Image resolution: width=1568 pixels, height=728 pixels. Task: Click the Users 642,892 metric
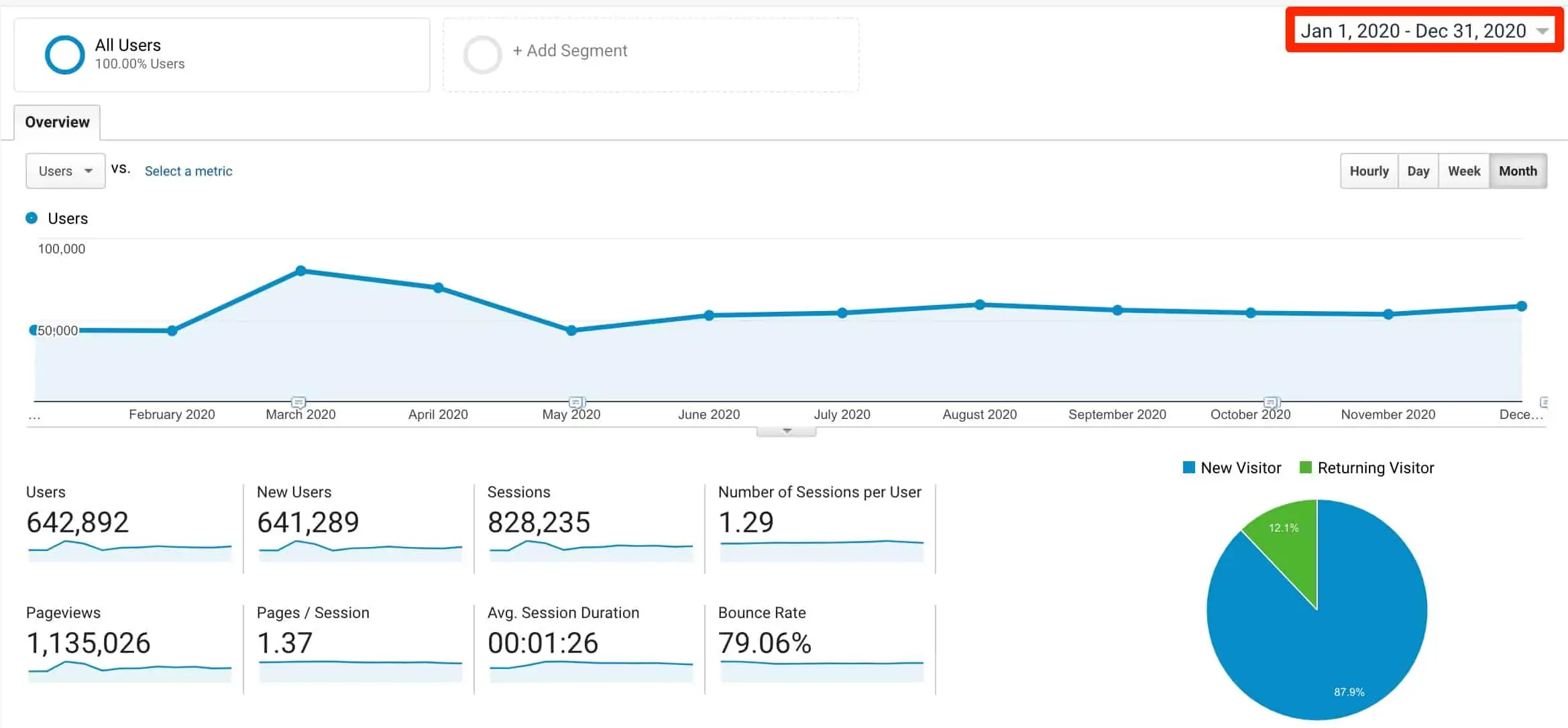pyautogui.click(x=77, y=522)
